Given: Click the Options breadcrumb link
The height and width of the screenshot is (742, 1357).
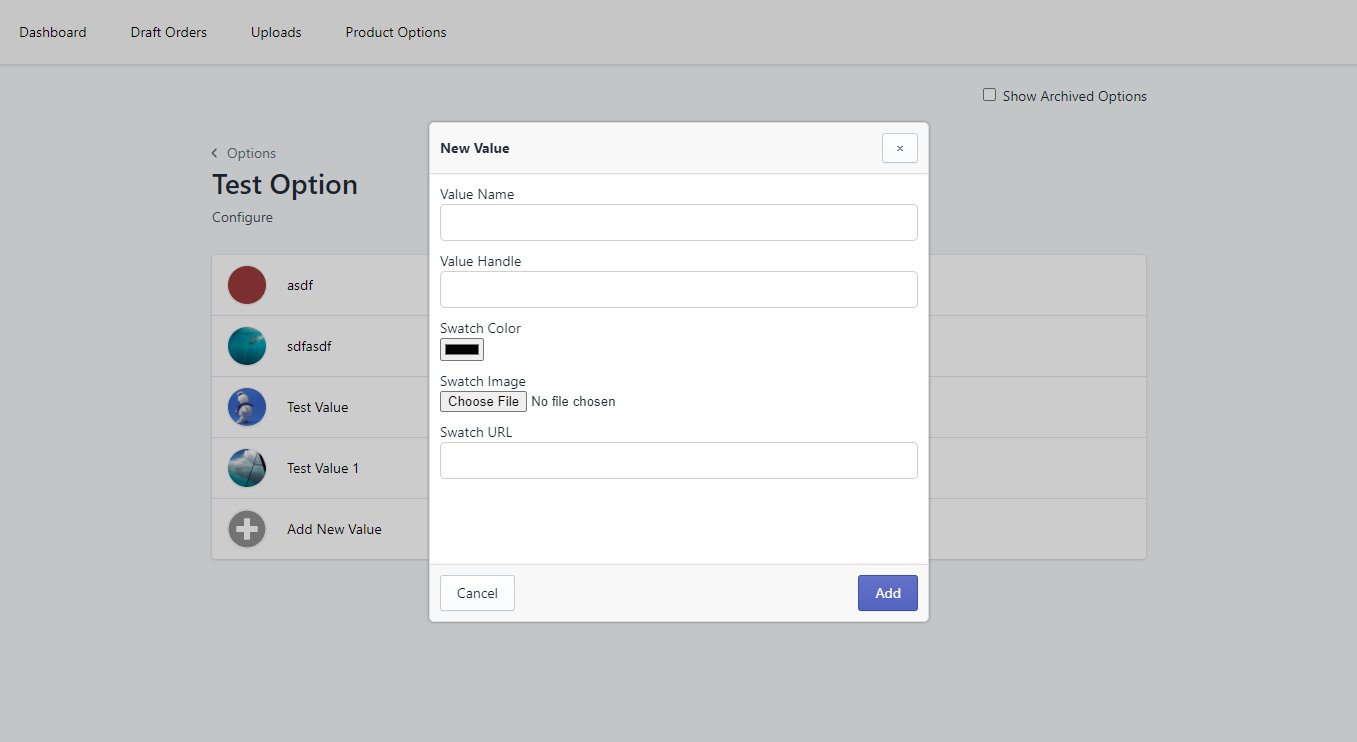Looking at the screenshot, I should [251, 153].
